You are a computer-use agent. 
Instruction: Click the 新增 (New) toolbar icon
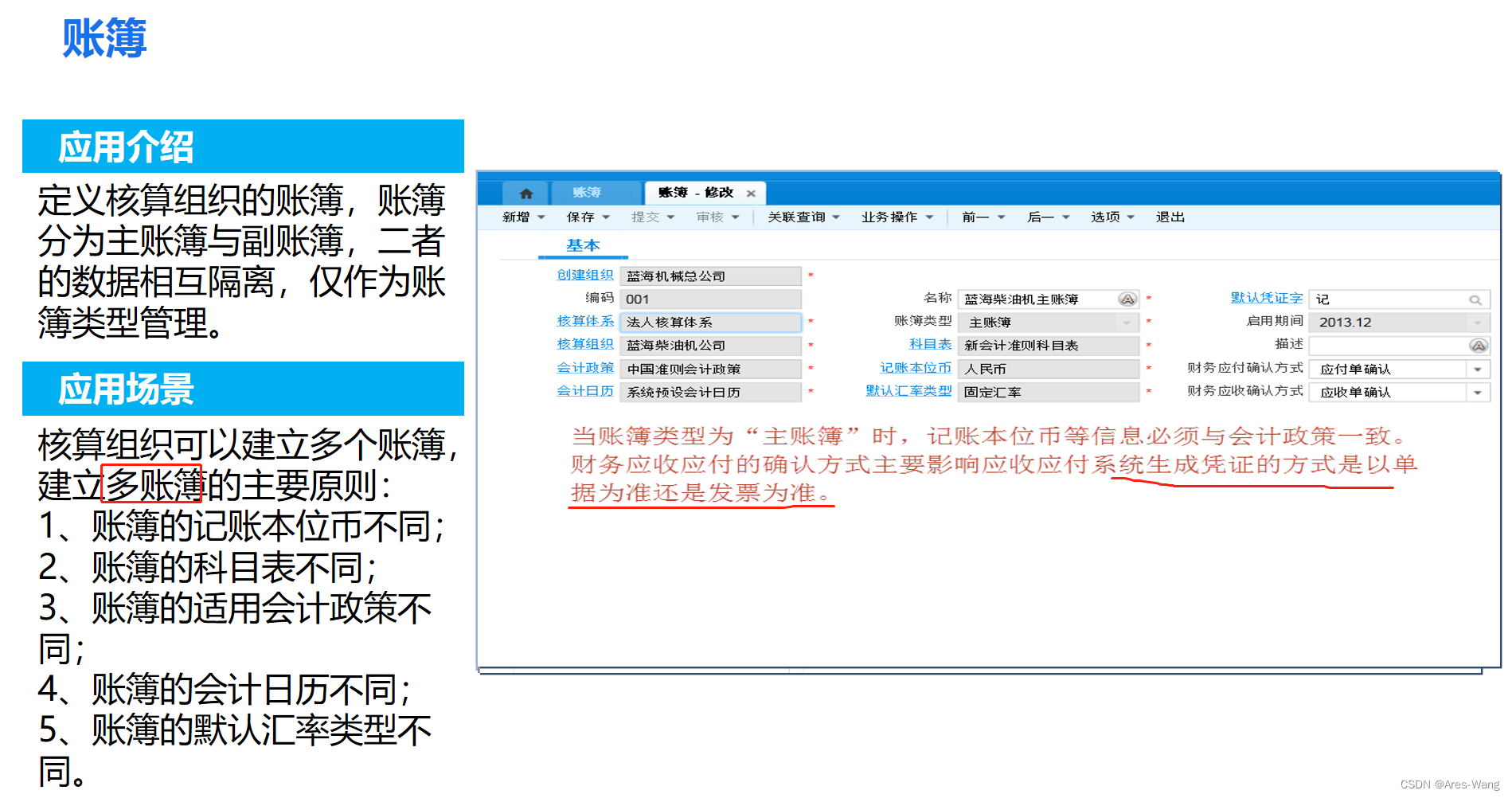pyautogui.click(x=517, y=216)
